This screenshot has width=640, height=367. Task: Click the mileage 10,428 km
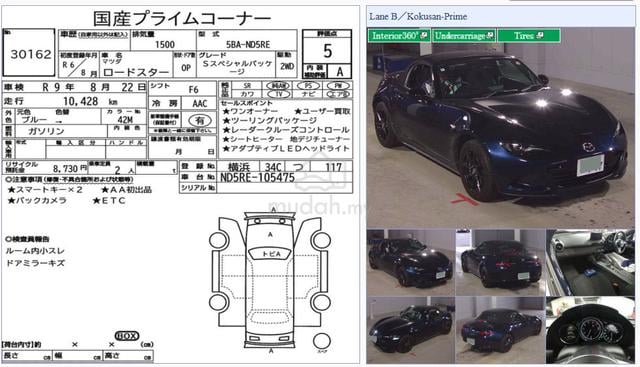[x=90, y=101]
